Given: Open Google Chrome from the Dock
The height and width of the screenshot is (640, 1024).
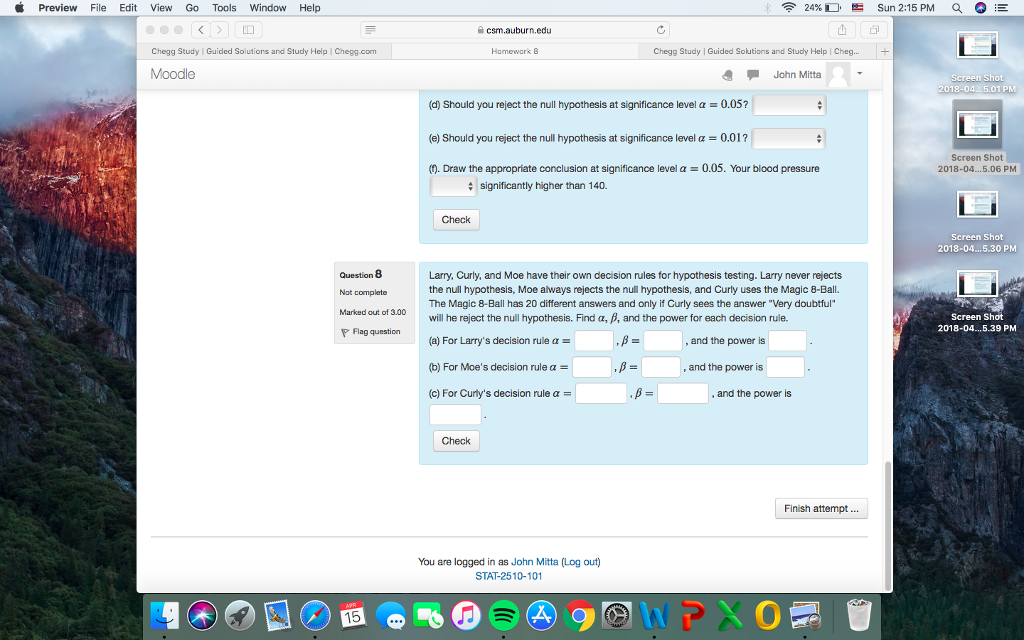Looking at the screenshot, I should [579, 616].
